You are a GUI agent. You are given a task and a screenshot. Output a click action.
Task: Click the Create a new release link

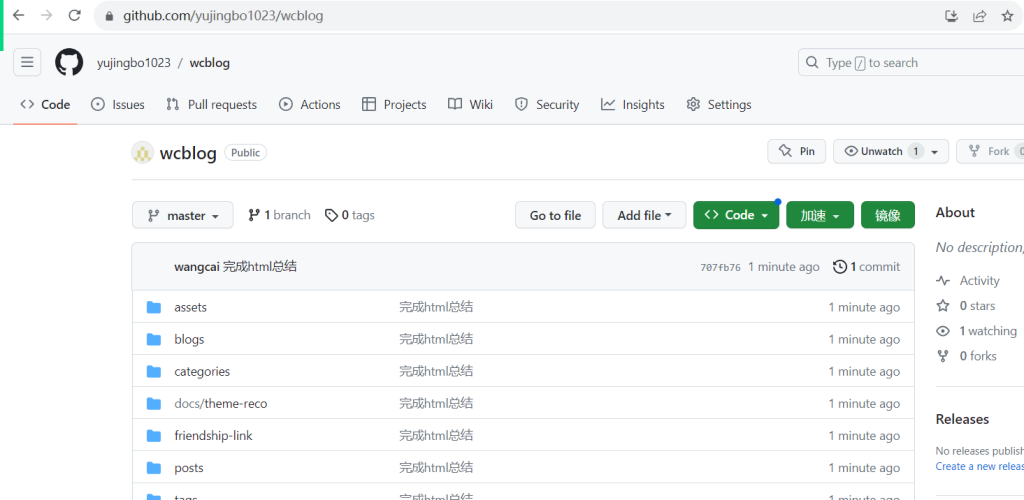pyautogui.click(x=980, y=466)
